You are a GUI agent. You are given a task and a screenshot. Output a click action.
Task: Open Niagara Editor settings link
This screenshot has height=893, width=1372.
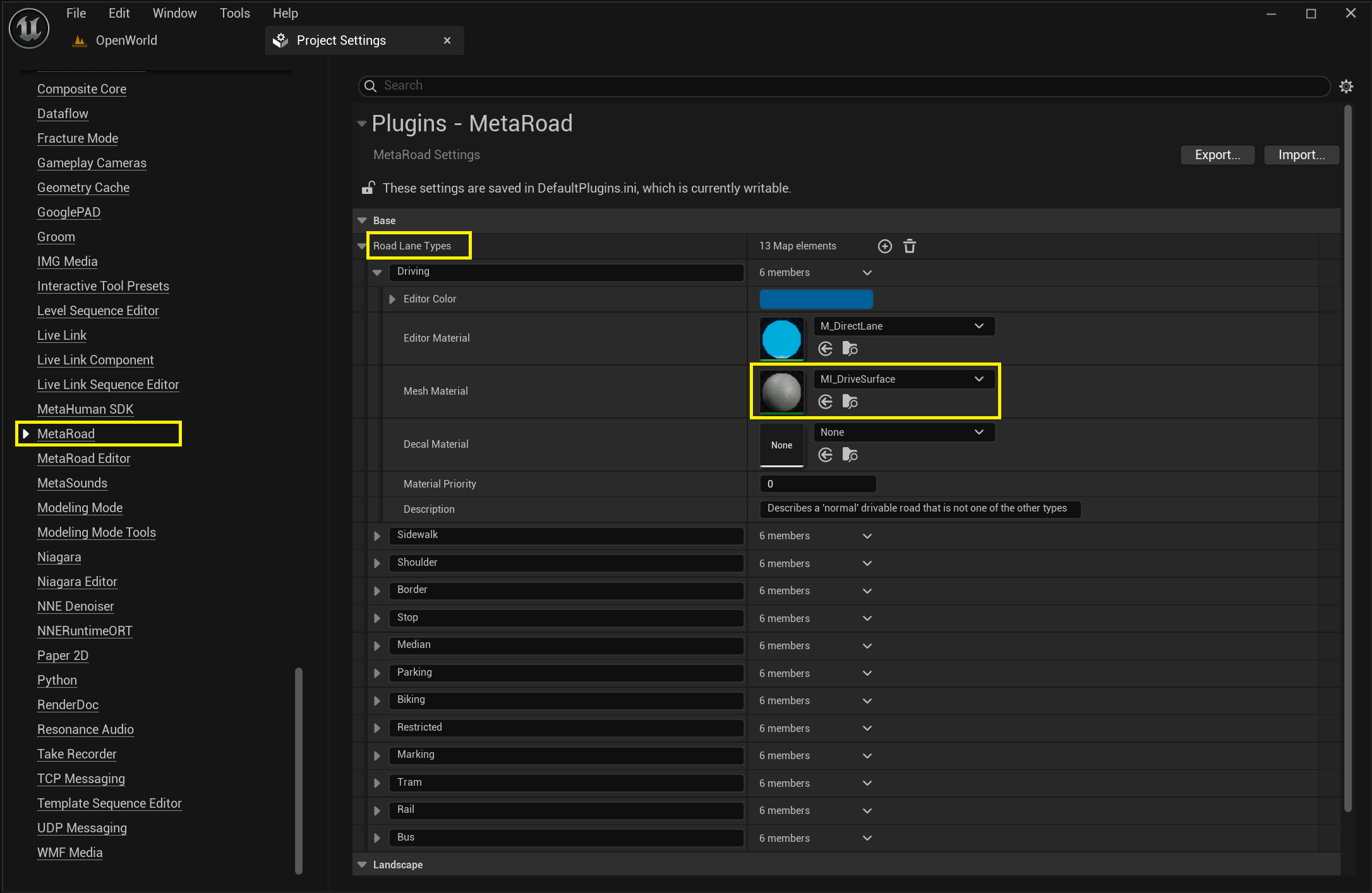(x=77, y=582)
